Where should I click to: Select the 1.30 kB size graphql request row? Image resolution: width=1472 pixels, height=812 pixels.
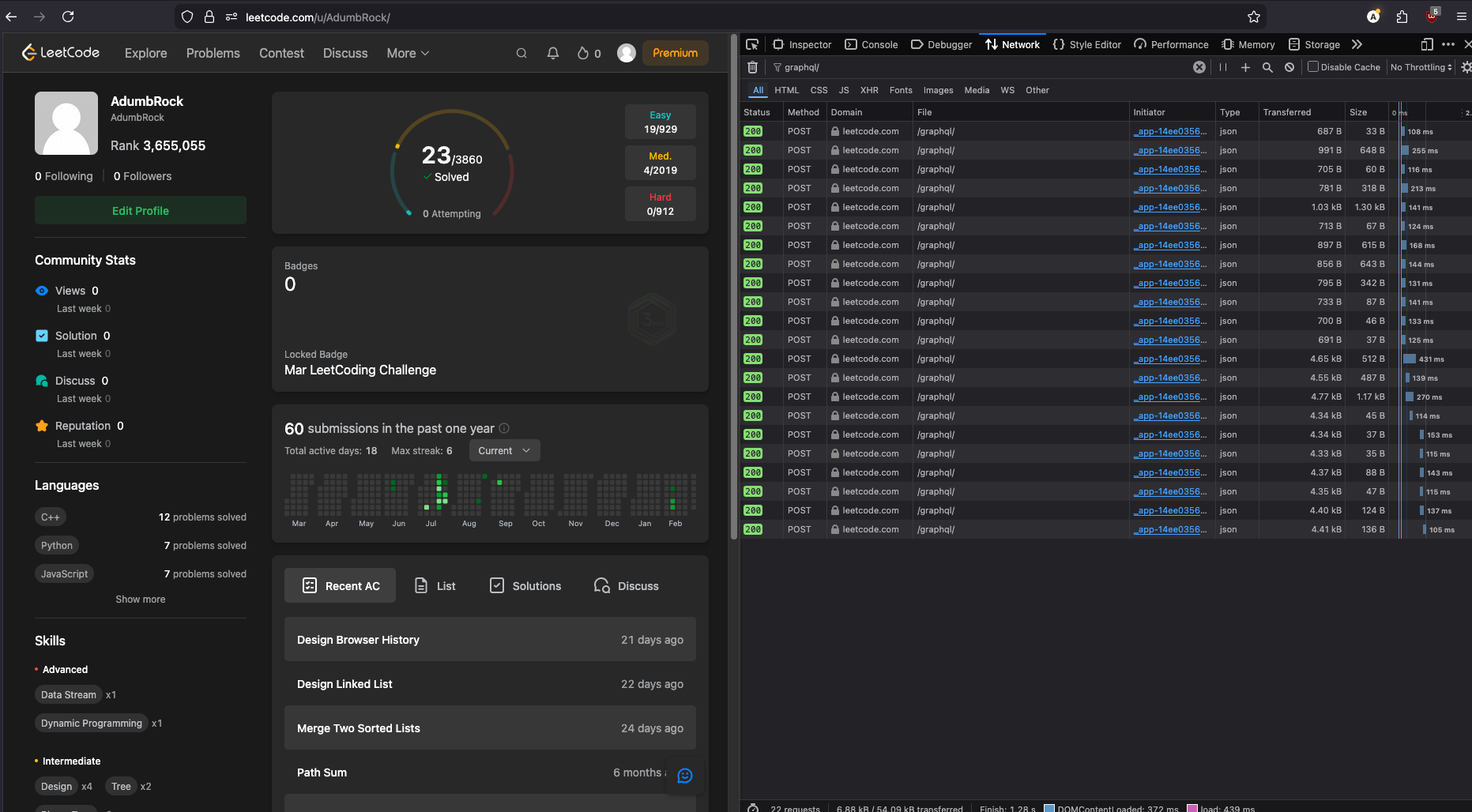[1105, 207]
